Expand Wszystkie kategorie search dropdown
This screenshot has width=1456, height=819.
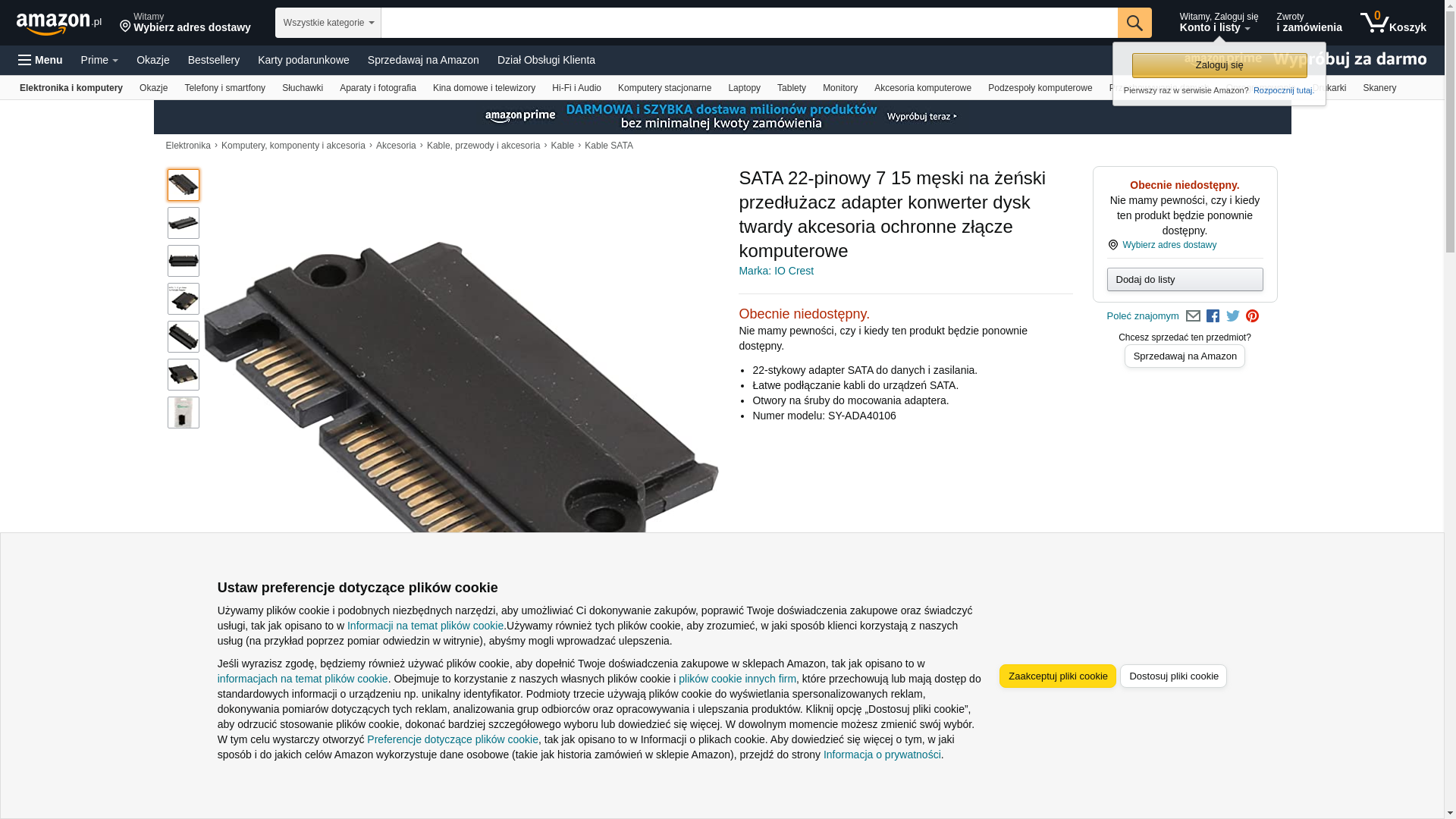tap(328, 23)
